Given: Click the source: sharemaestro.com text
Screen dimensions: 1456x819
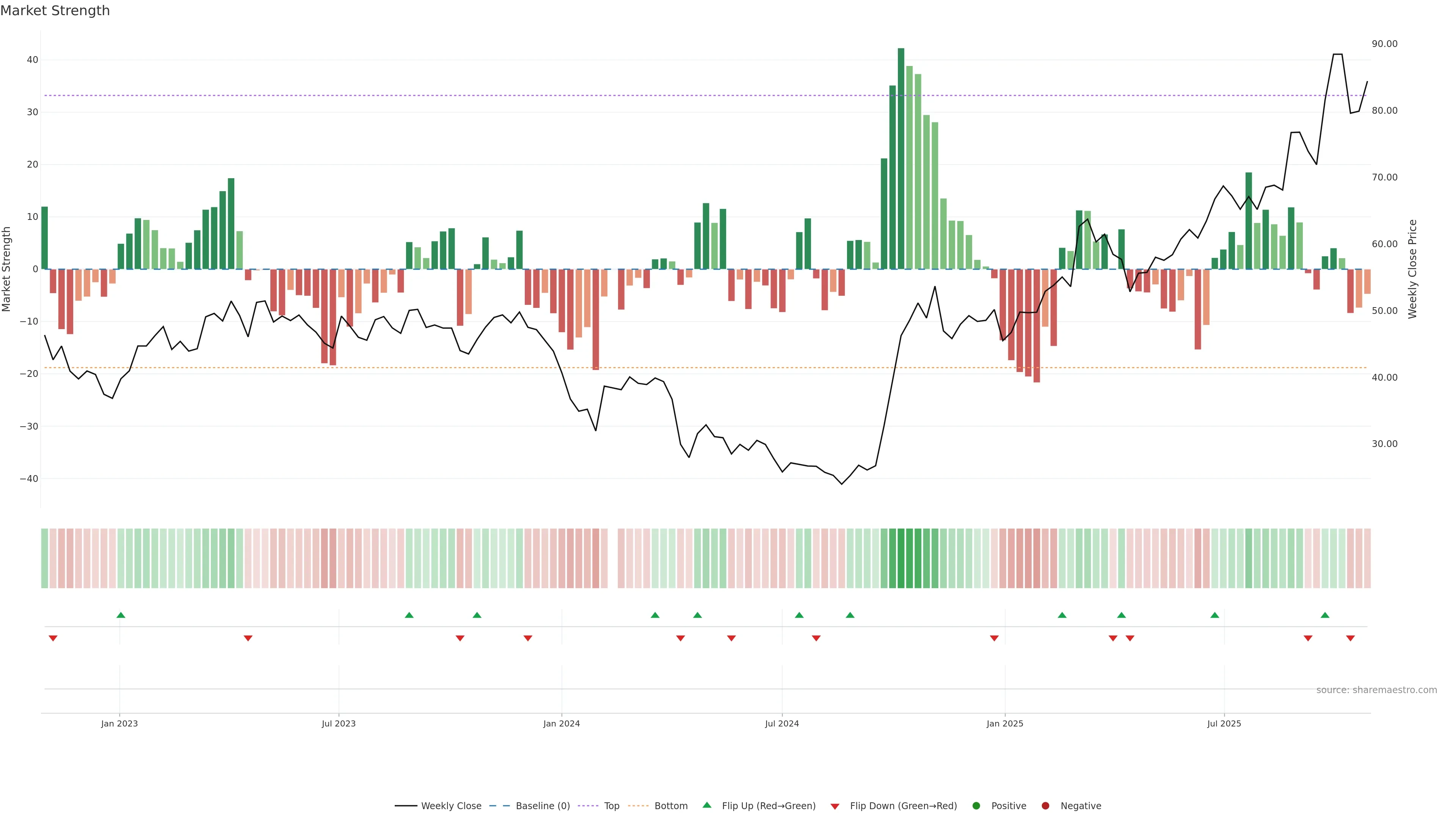Looking at the screenshot, I should coord(1376,690).
